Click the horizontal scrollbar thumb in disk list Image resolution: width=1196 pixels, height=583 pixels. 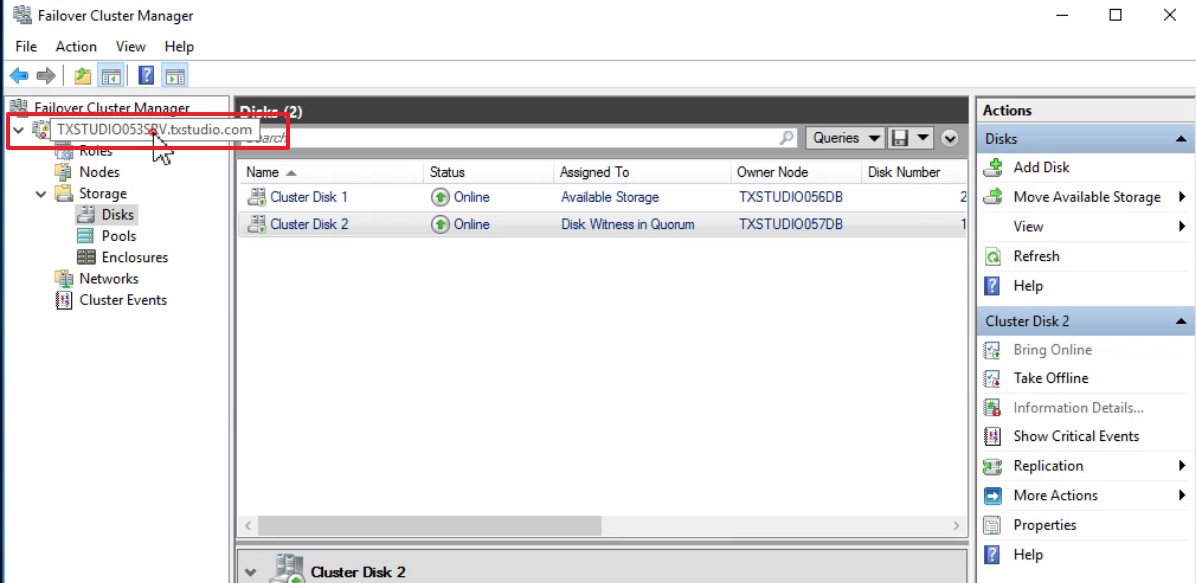point(429,526)
